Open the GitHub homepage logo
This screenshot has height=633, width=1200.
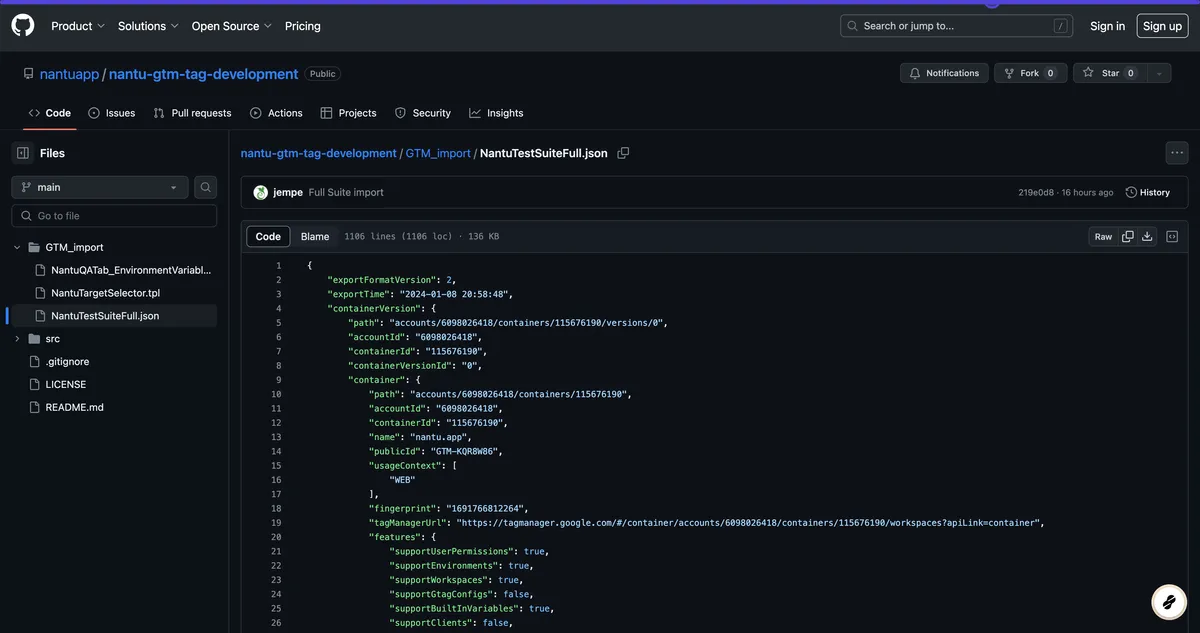tap(23, 26)
